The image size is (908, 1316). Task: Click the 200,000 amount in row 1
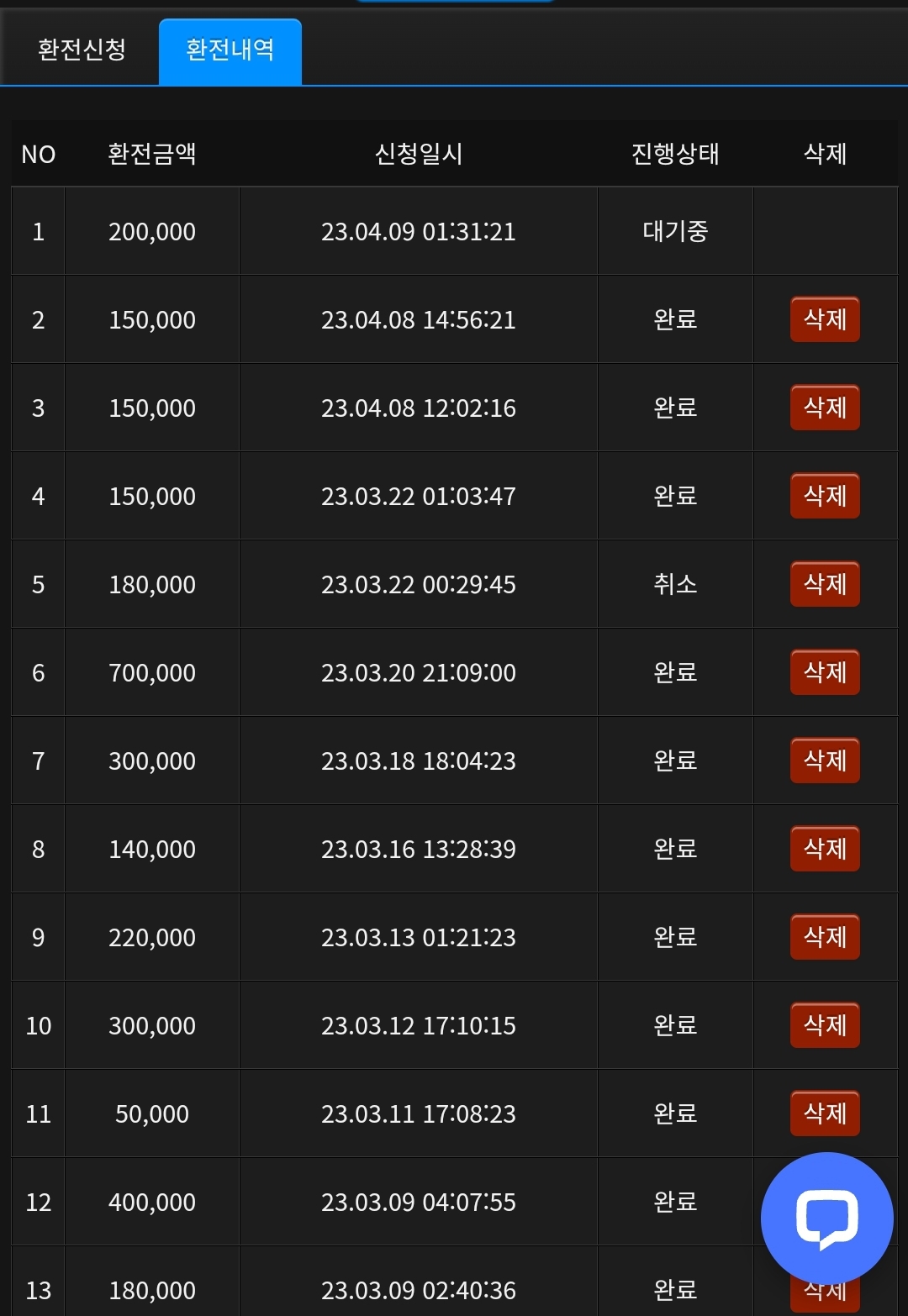pos(152,232)
